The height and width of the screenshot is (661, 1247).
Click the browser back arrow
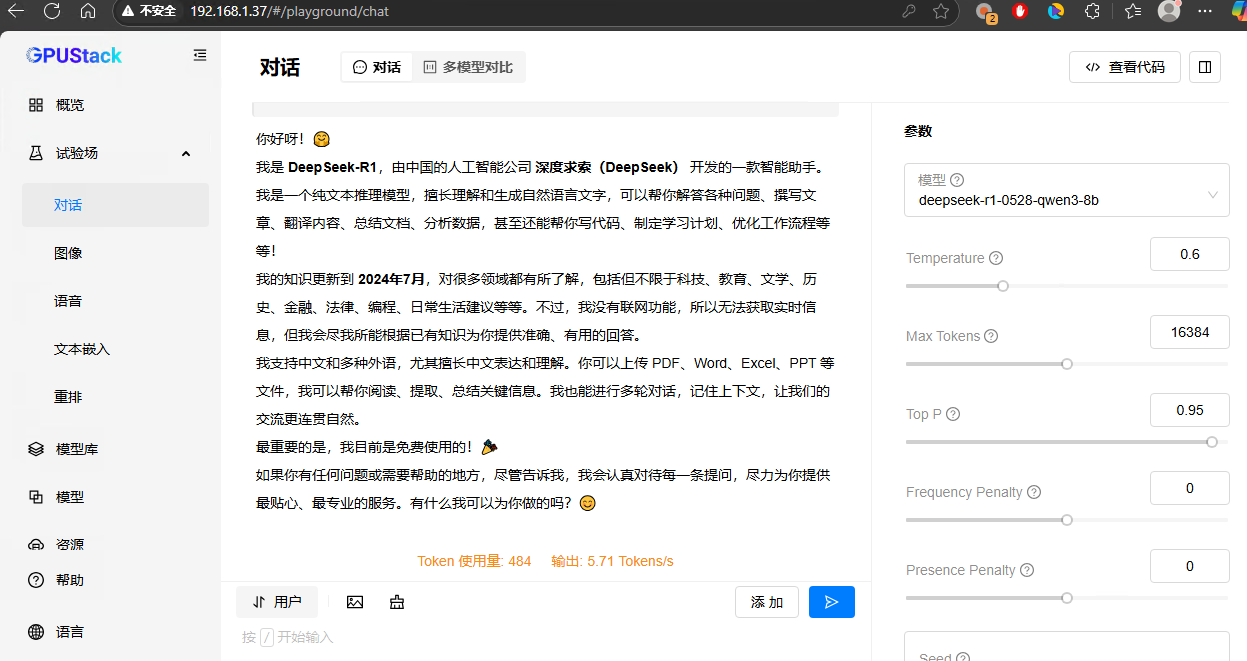pos(17,12)
